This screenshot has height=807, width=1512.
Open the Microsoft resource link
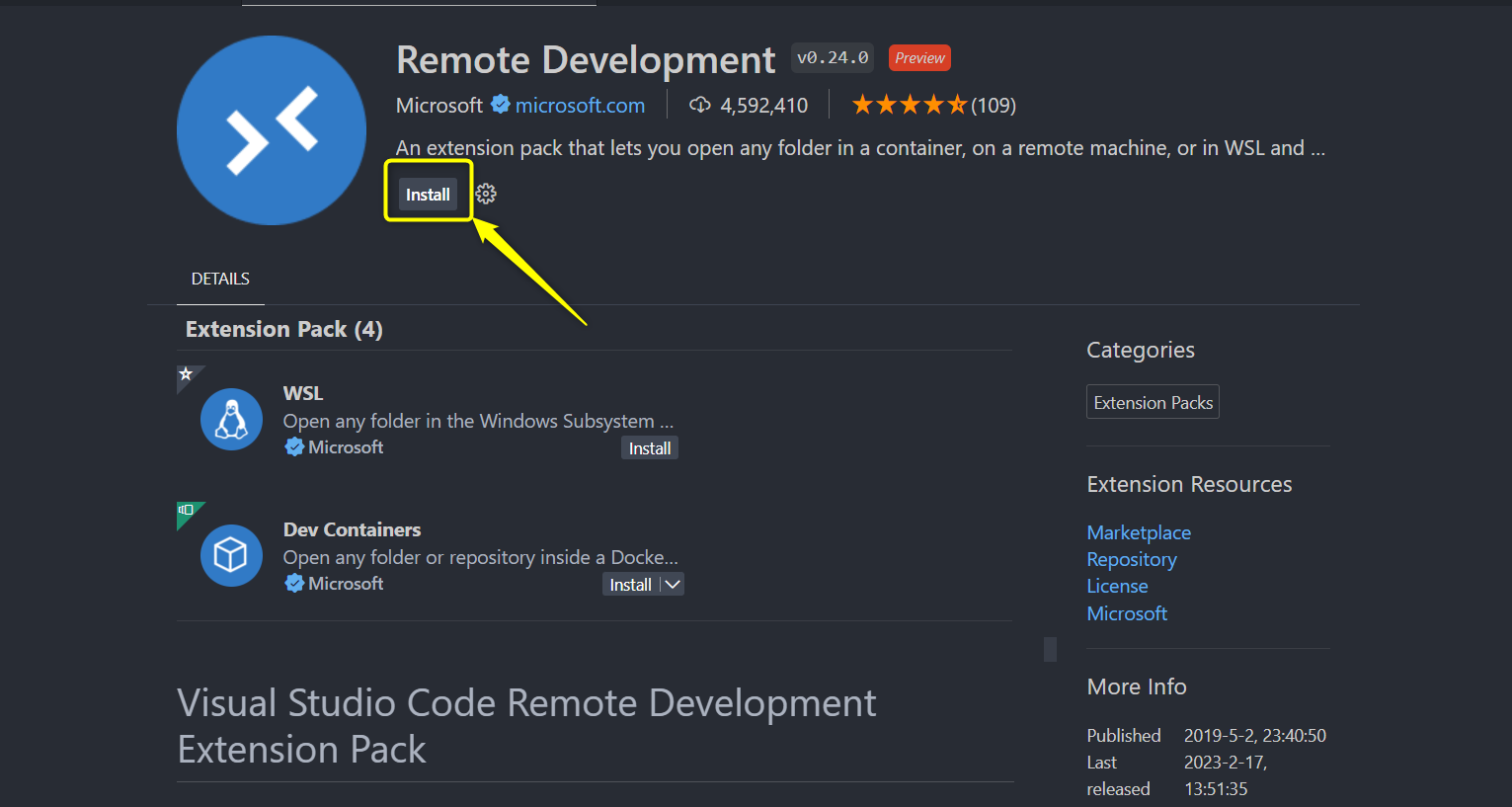(1127, 613)
